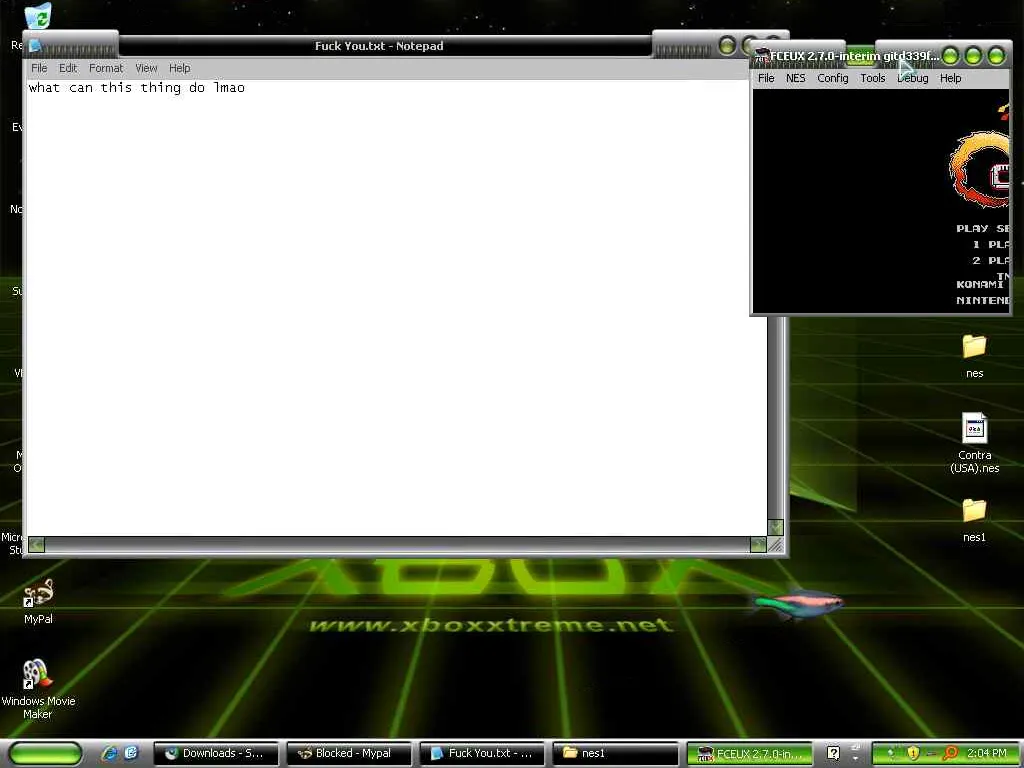
Task: Open the Notepad Edit menu
Action: coord(68,68)
